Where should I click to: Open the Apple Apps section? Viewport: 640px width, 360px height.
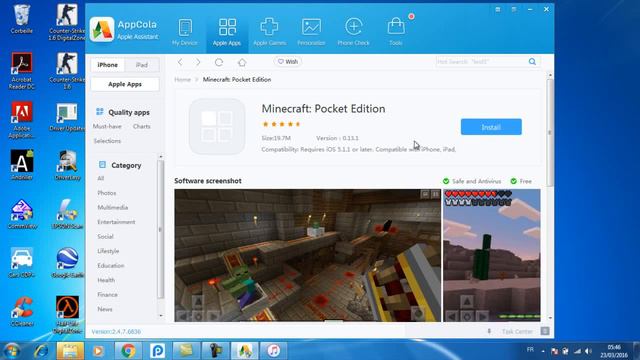[227, 32]
